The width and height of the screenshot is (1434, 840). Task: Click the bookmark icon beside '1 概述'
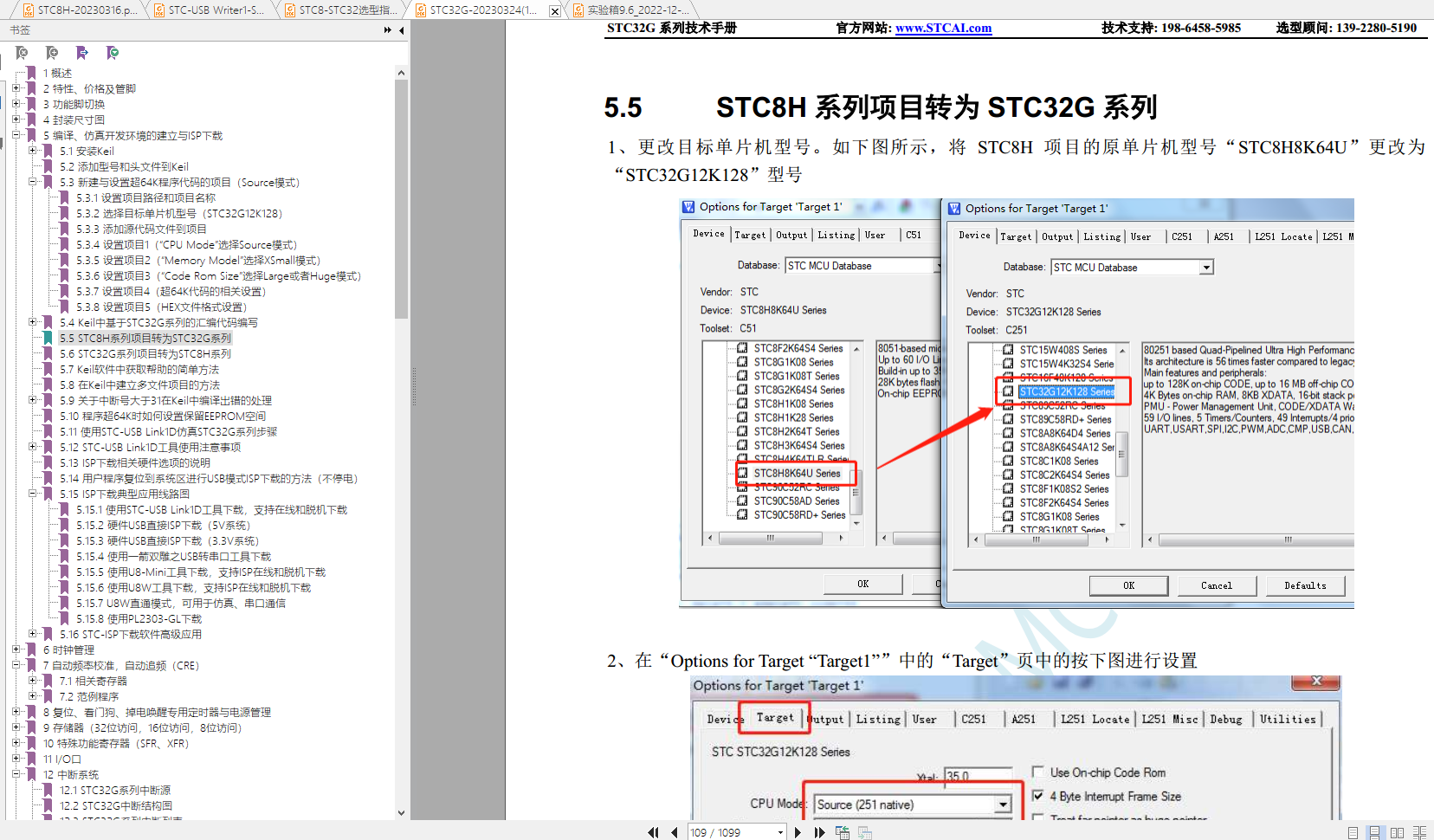tap(32, 74)
